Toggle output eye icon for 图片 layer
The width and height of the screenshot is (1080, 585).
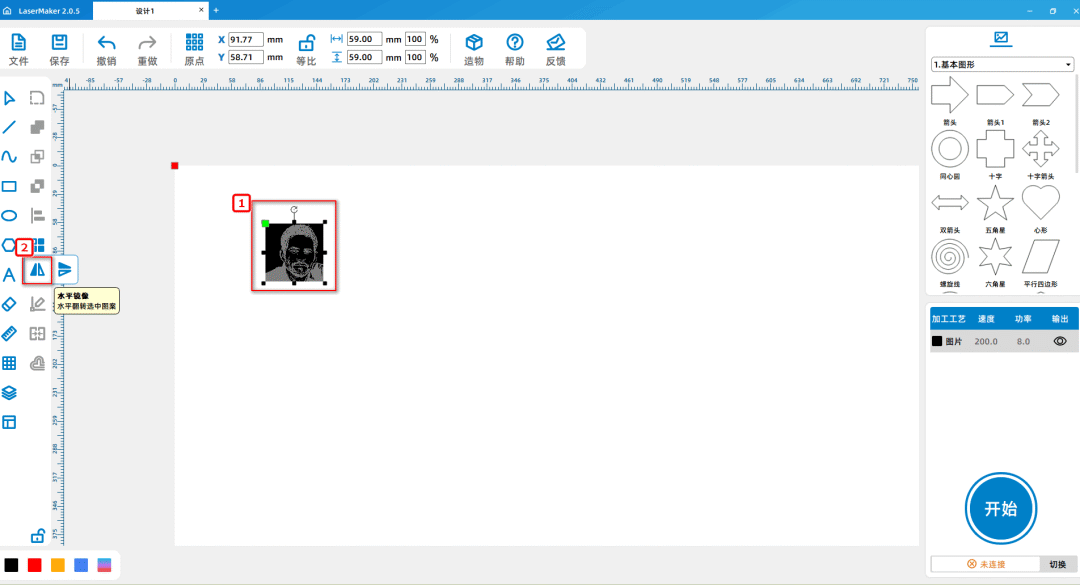pyautogui.click(x=1060, y=341)
